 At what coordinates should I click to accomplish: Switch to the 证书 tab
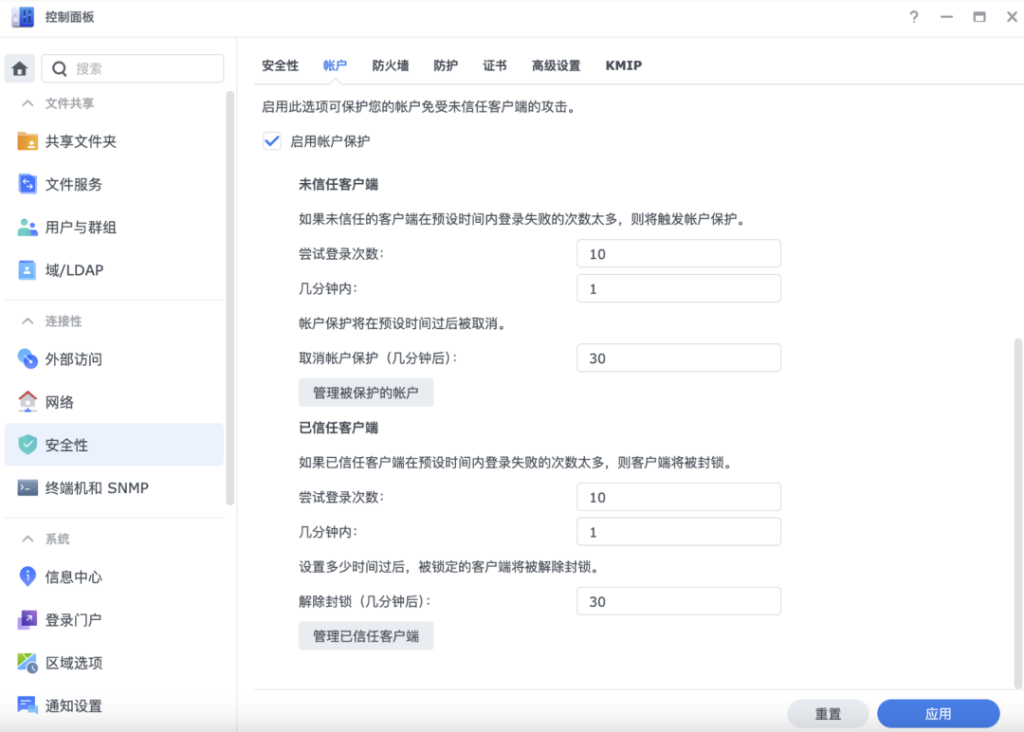click(x=494, y=66)
